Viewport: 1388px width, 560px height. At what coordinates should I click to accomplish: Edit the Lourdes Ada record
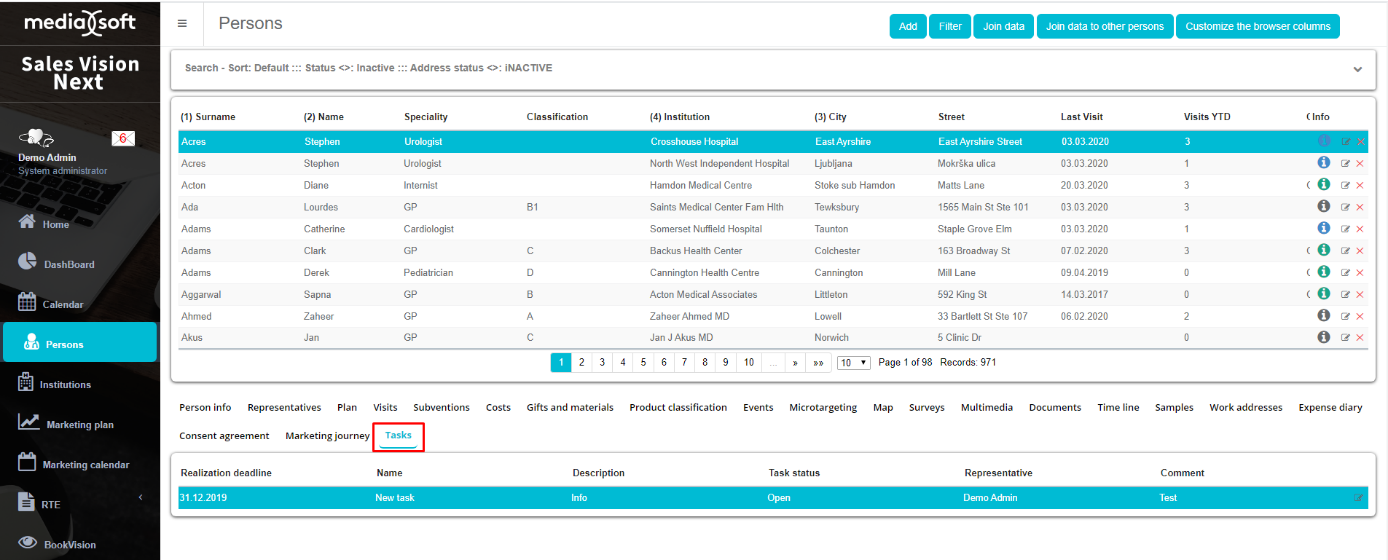click(1345, 207)
